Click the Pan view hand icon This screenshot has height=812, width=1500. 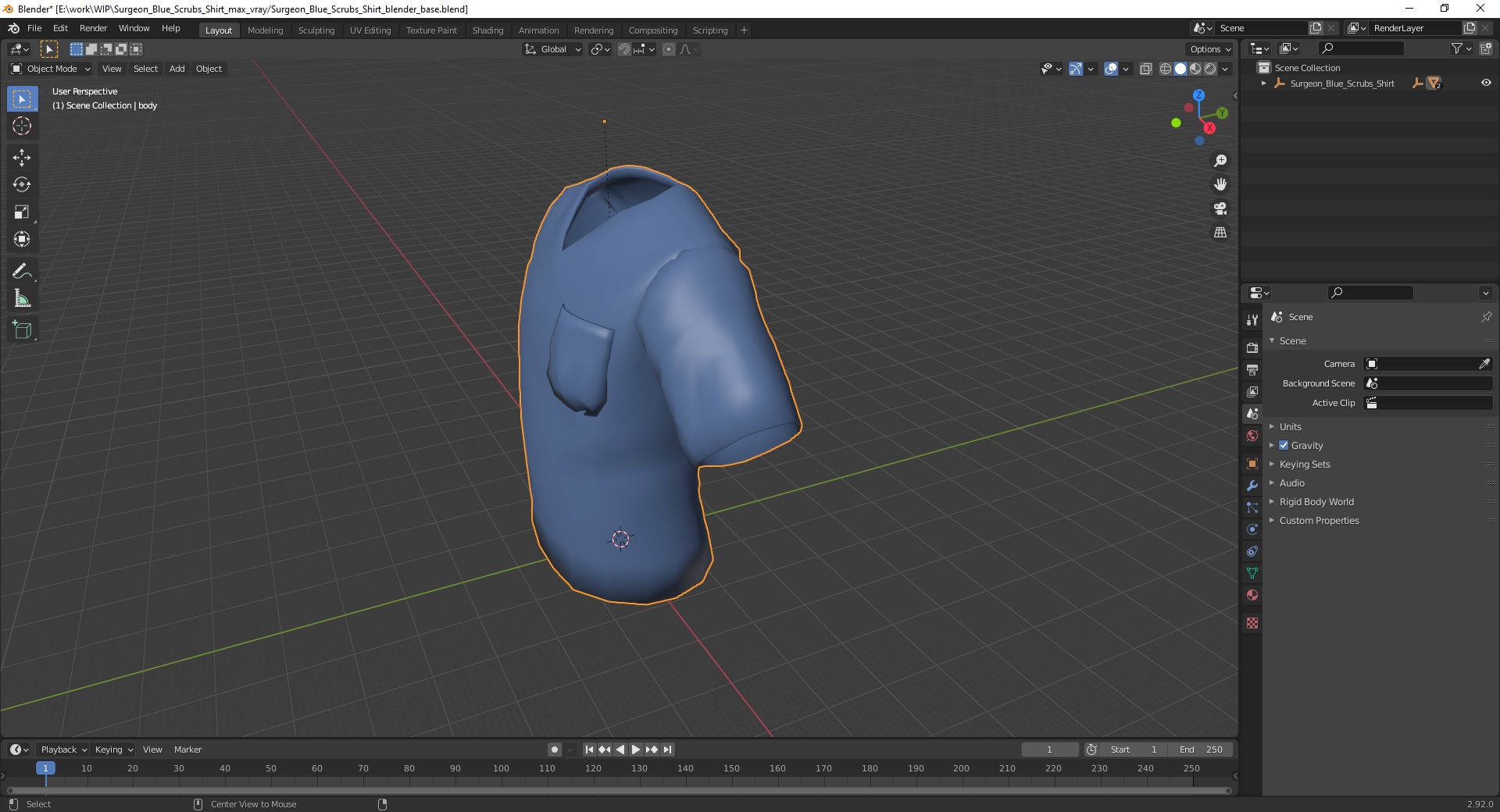click(1220, 185)
